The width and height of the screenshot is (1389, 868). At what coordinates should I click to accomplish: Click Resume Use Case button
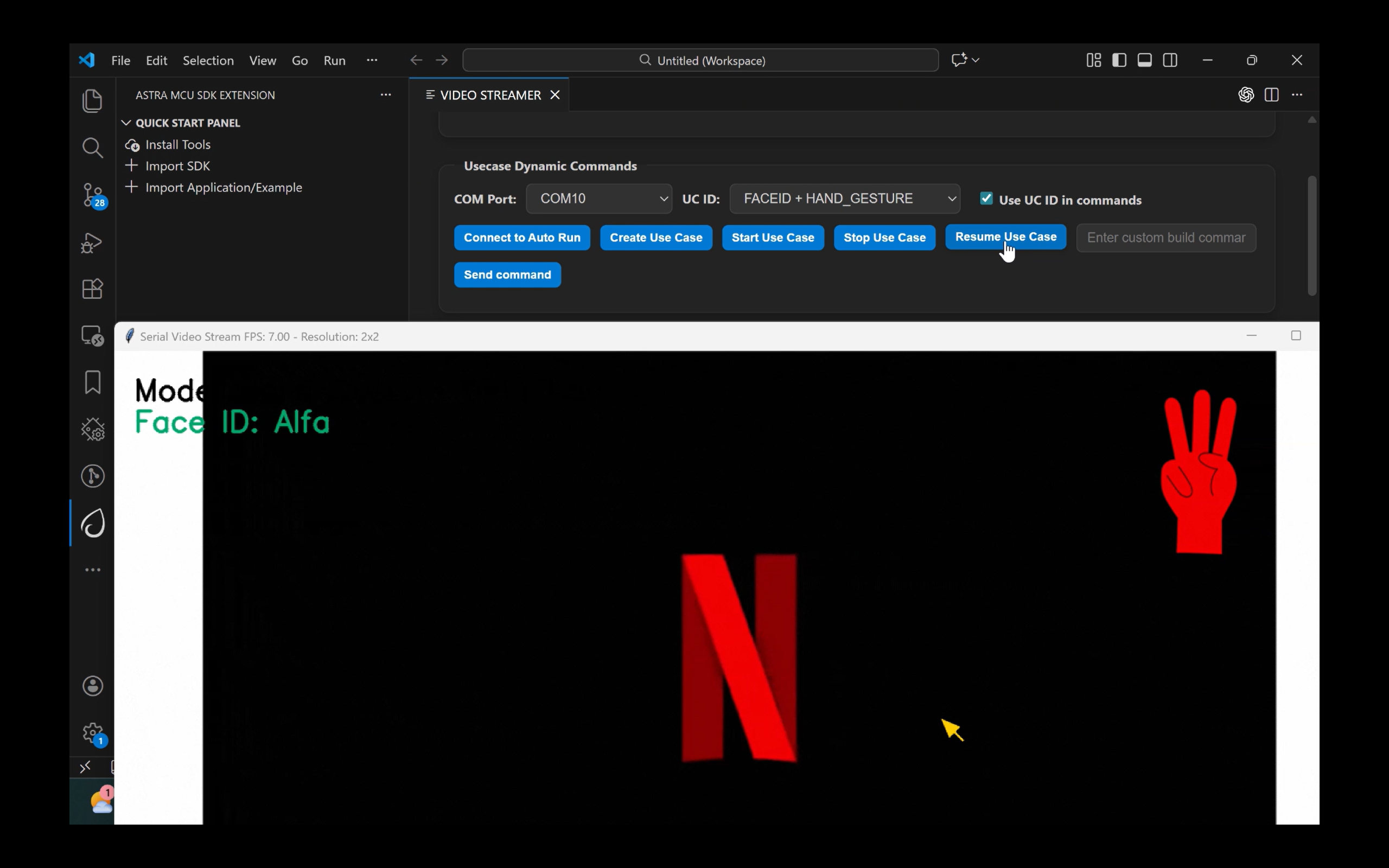pos(1005,237)
